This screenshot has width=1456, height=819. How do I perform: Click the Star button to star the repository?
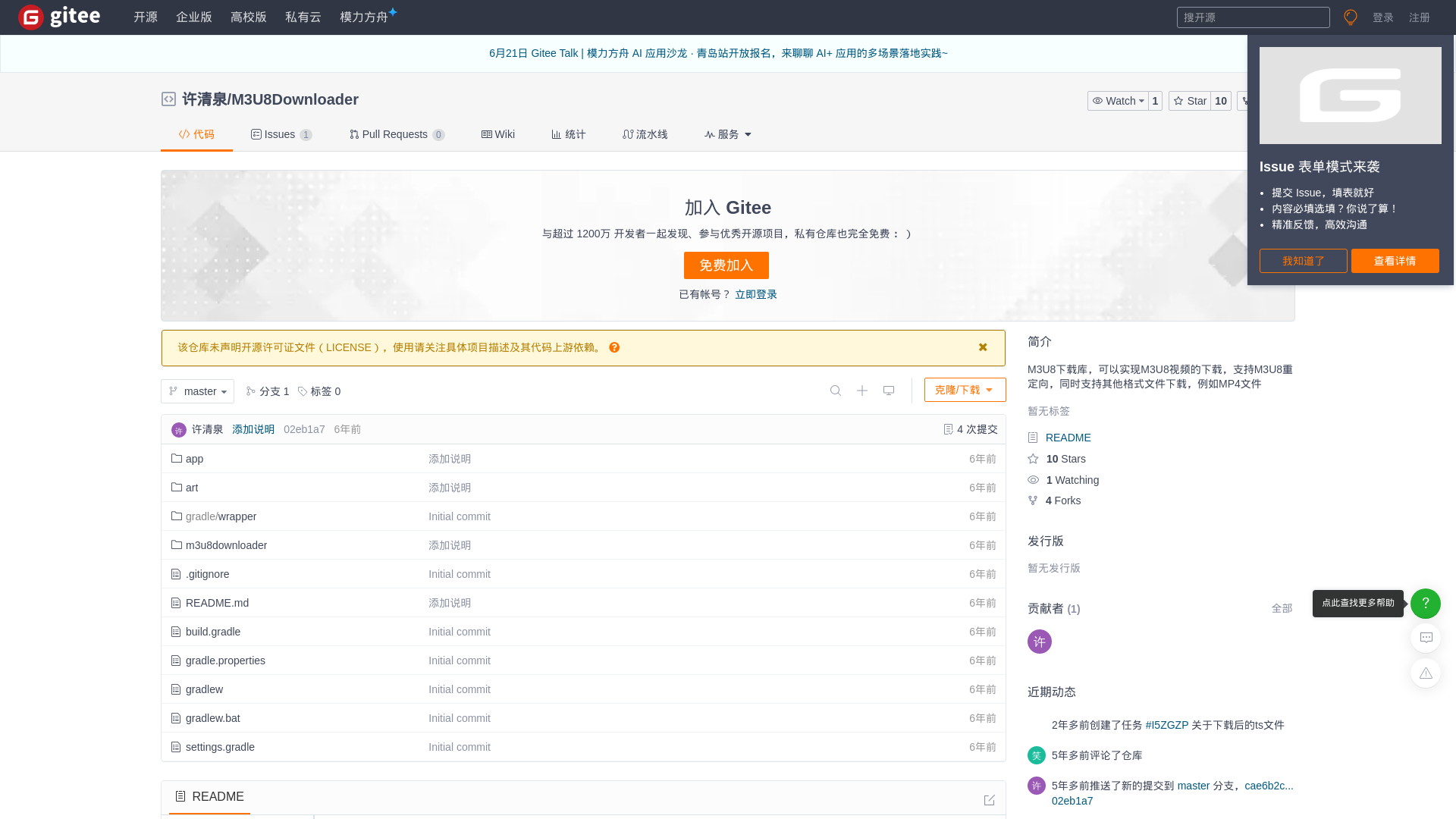click(1190, 101)
